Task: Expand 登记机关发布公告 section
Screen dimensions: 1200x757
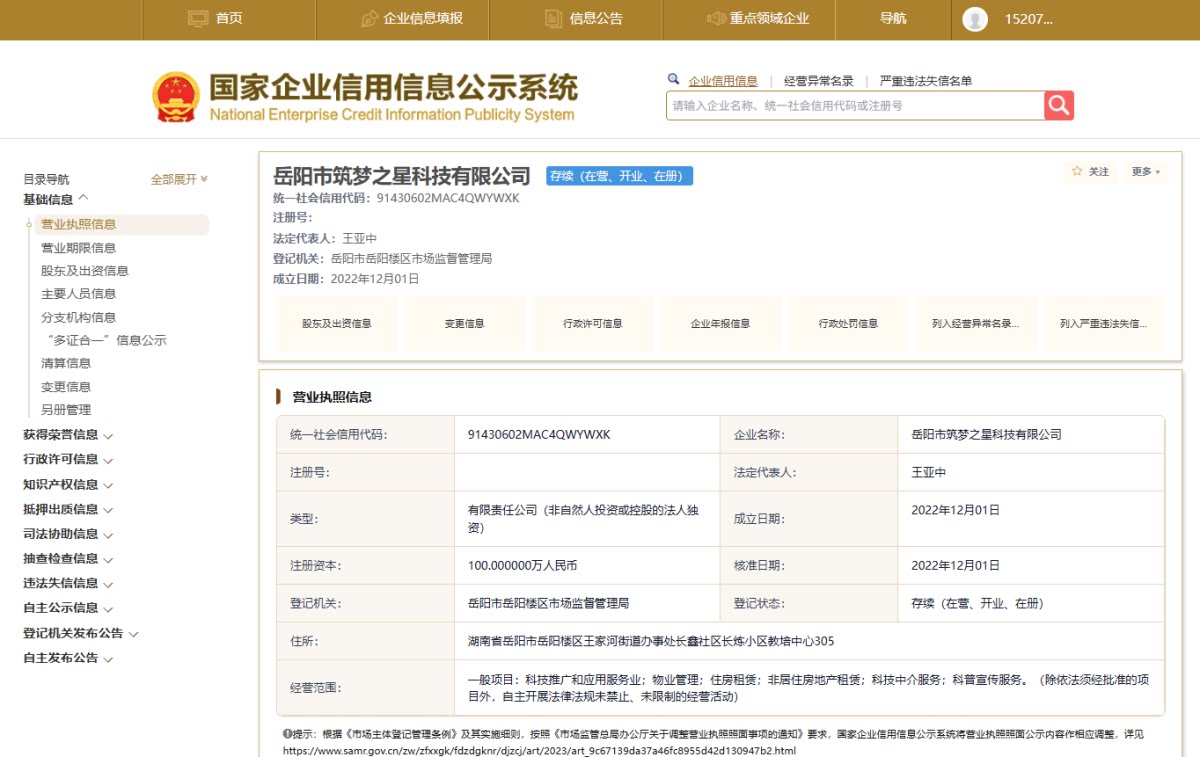Action: point(81,633)
